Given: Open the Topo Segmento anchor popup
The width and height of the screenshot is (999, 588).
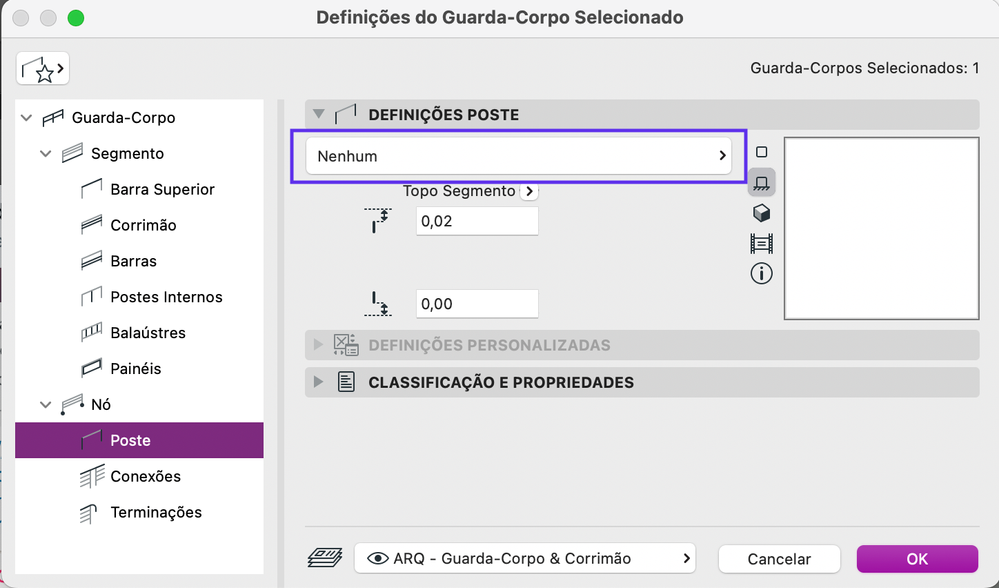Looking at the screenshot, I should (529, 191).
